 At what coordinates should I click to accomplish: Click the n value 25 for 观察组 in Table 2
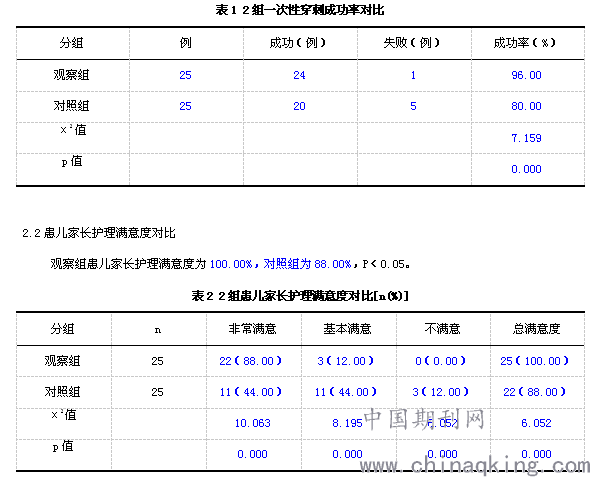(x=158, y=362)
